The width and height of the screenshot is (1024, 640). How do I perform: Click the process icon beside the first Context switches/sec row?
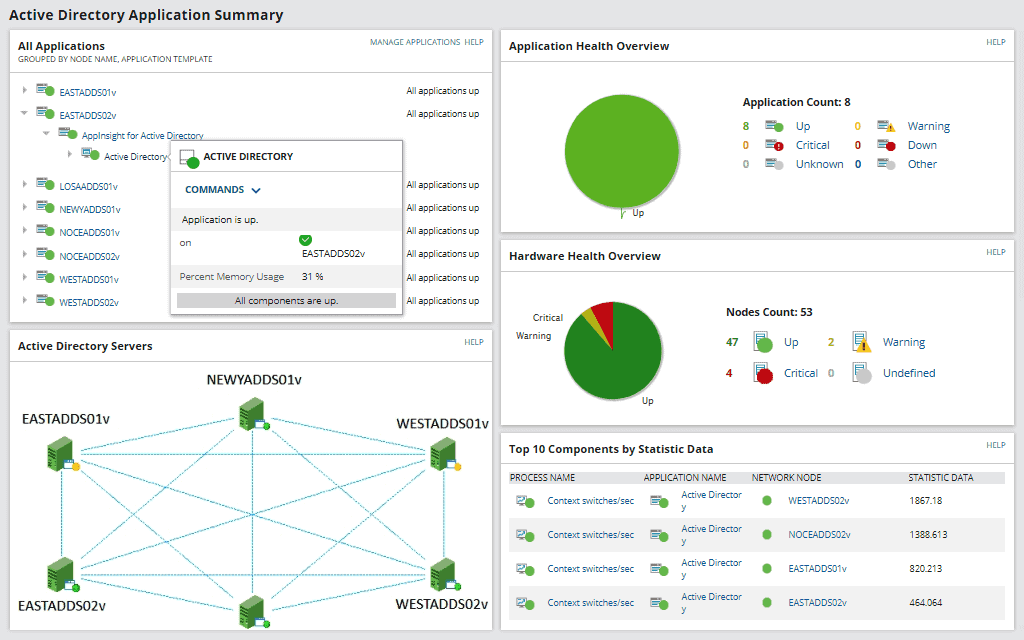click(x=522, y=500)
